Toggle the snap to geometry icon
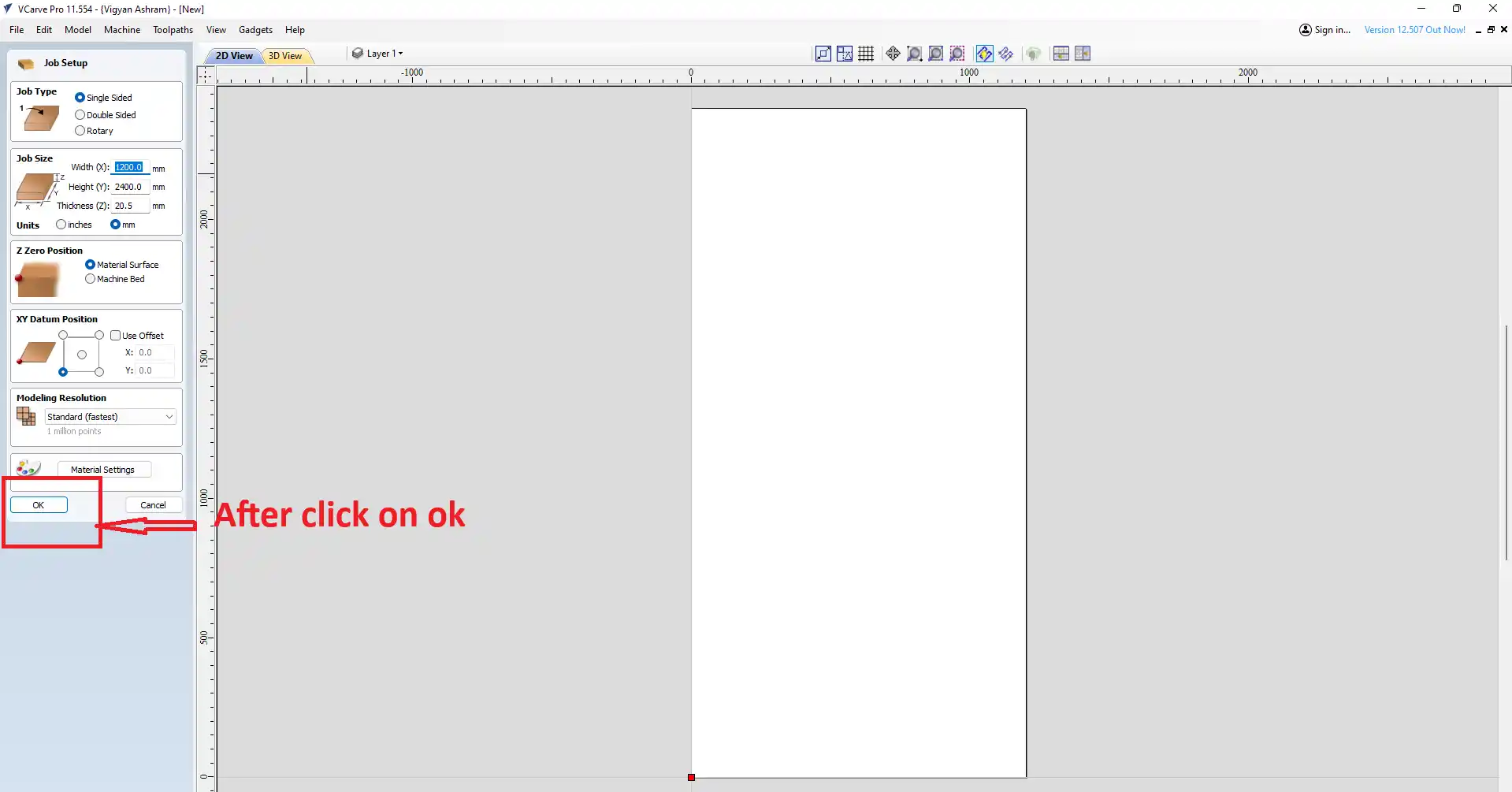 (823, 54)
